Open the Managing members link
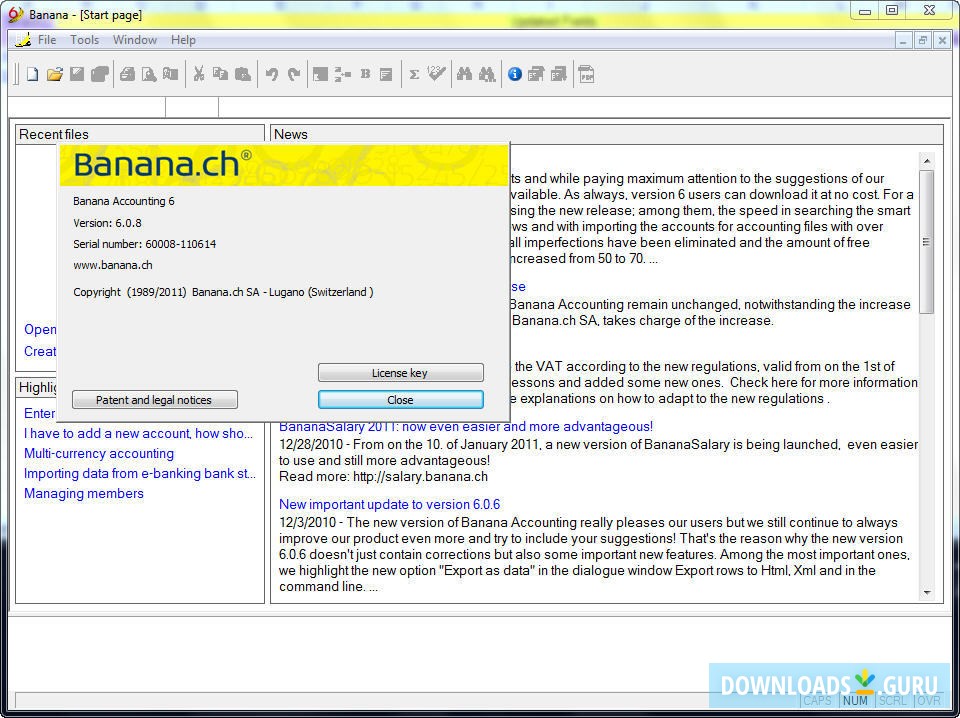Screen dimensions: 960x718 [84, 493]
